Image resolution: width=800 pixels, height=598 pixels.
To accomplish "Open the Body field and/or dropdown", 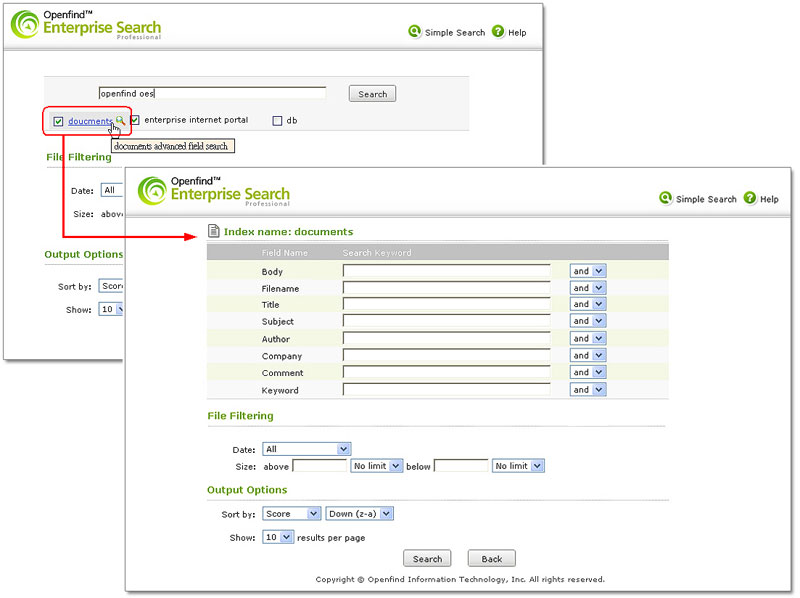I will (x=588, y=271).
